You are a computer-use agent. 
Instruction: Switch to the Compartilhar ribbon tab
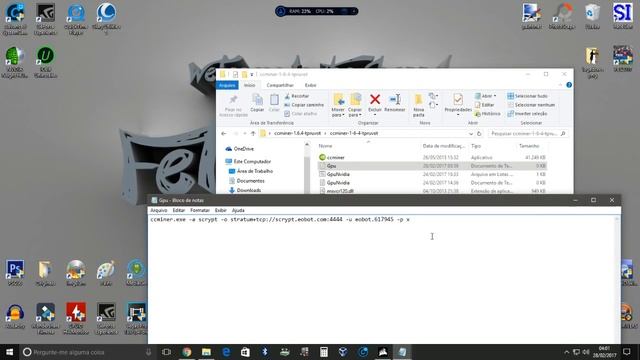click(x=280, y=85)
